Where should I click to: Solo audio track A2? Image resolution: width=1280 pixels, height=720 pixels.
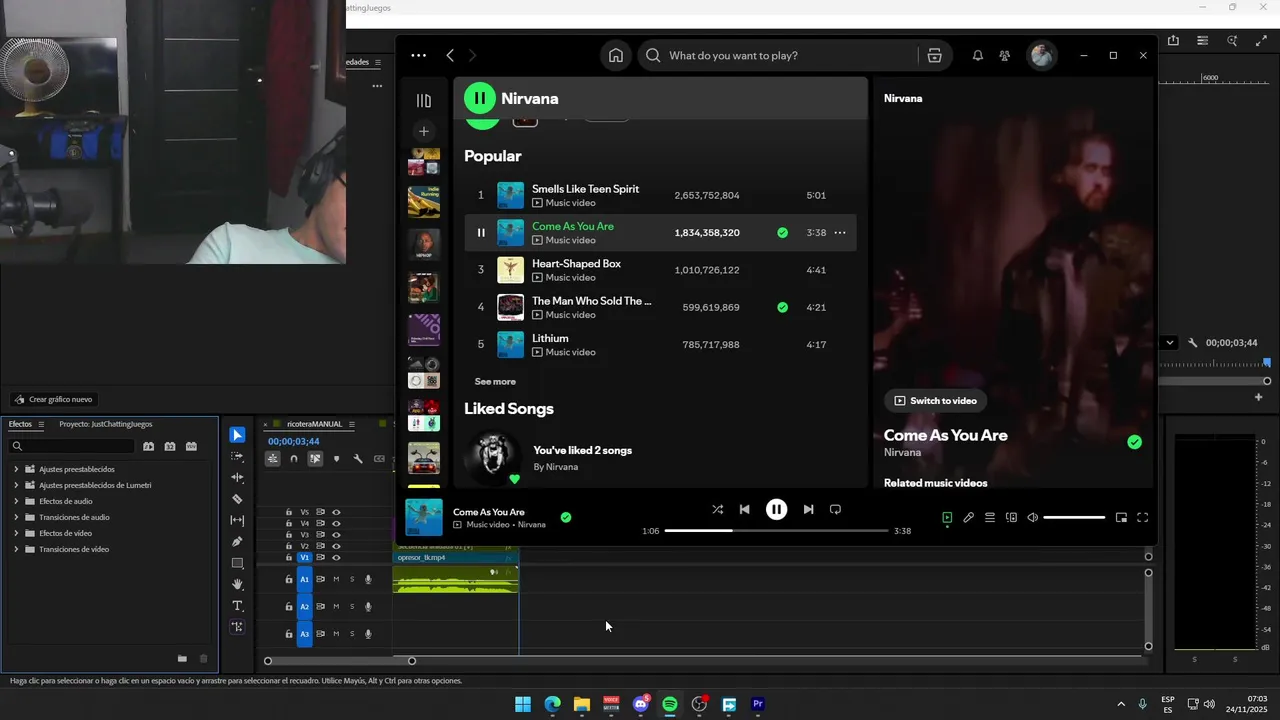click(x=352, y=606)
